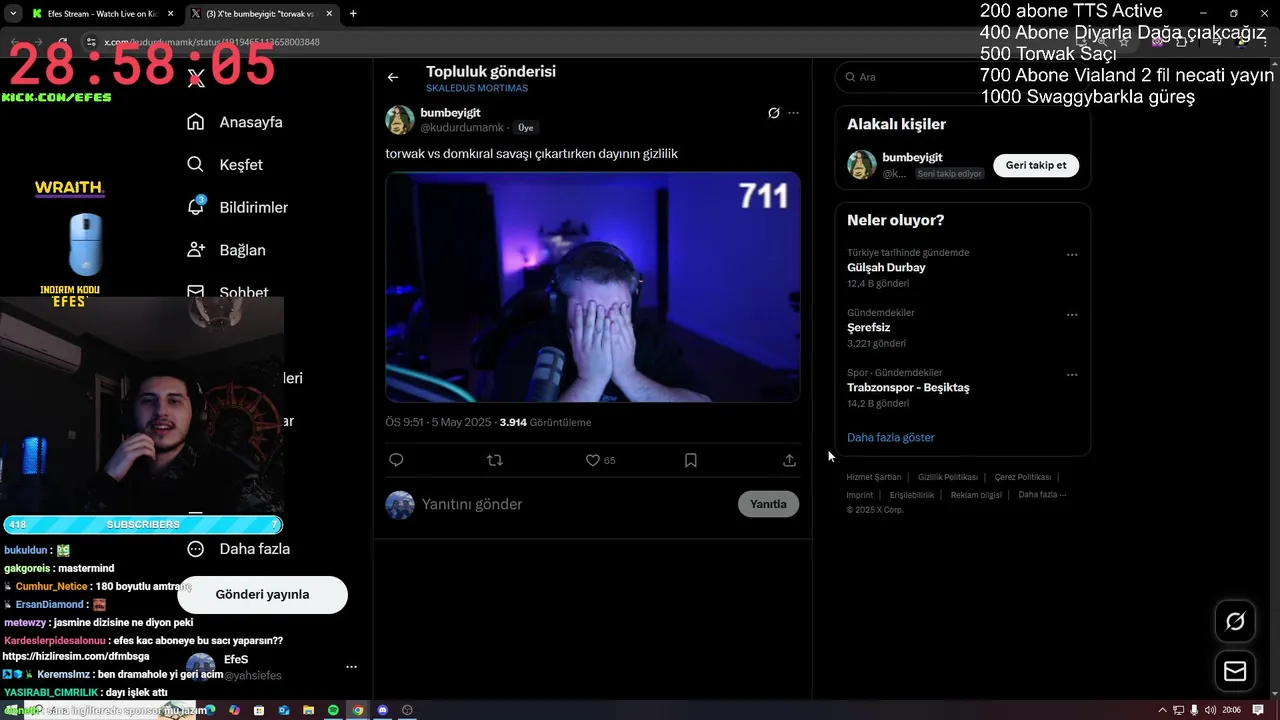Open the Trabzonspor - Beşiktaş trend

coord(908,388)
